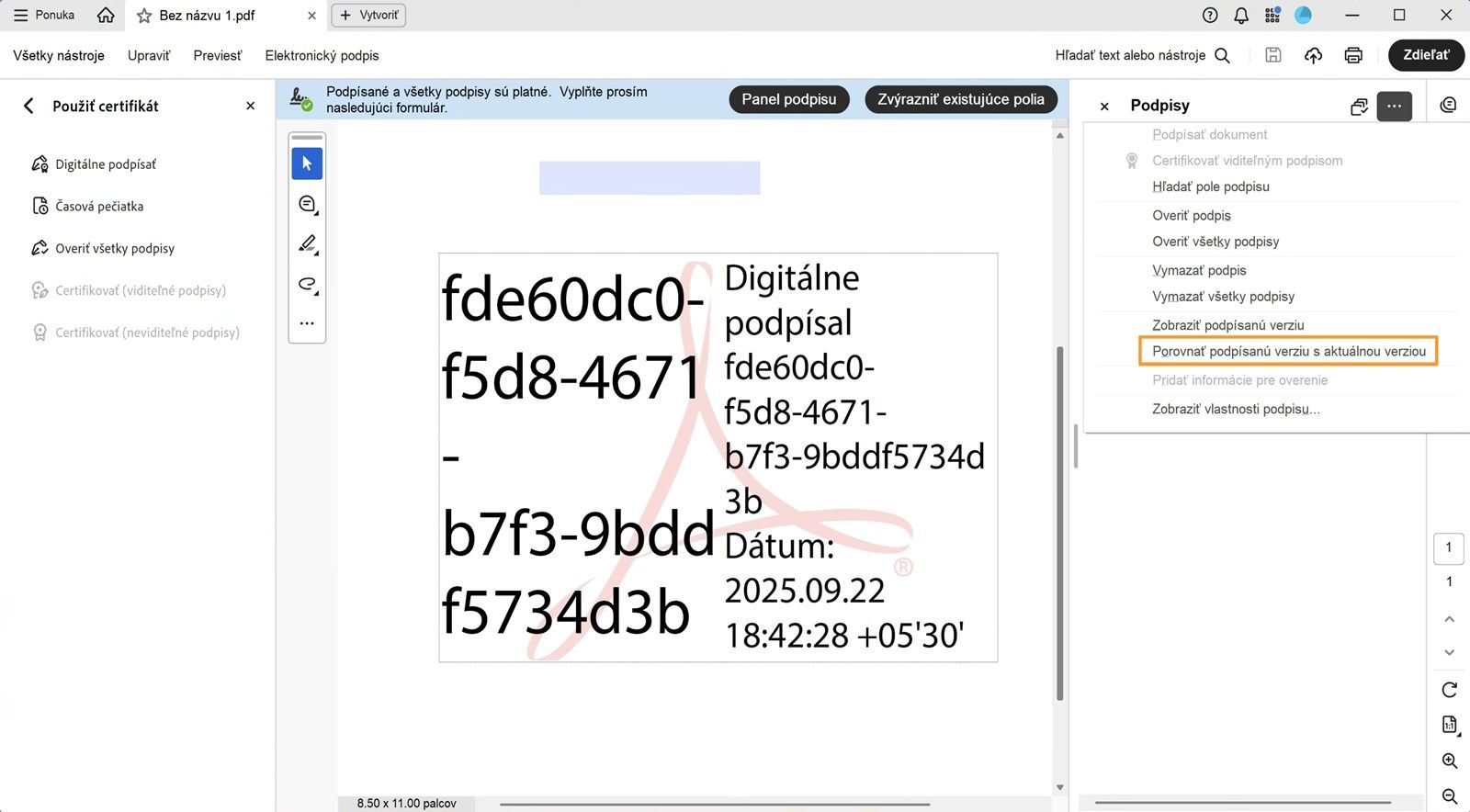Open the apps grid icon
This screenshot has height=812, width=1470.
click(1272, 15)
